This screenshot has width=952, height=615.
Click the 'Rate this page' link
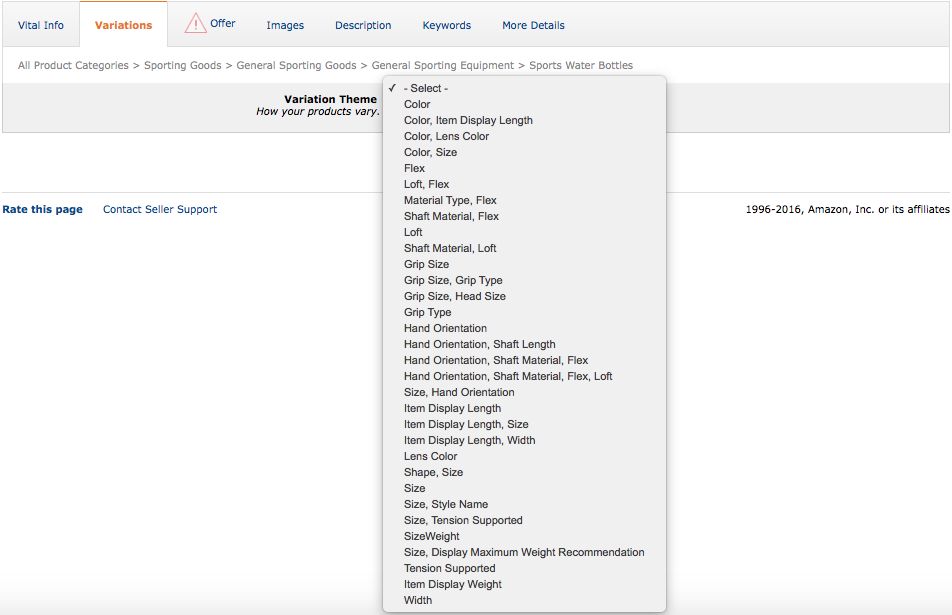tap(43, 209)
